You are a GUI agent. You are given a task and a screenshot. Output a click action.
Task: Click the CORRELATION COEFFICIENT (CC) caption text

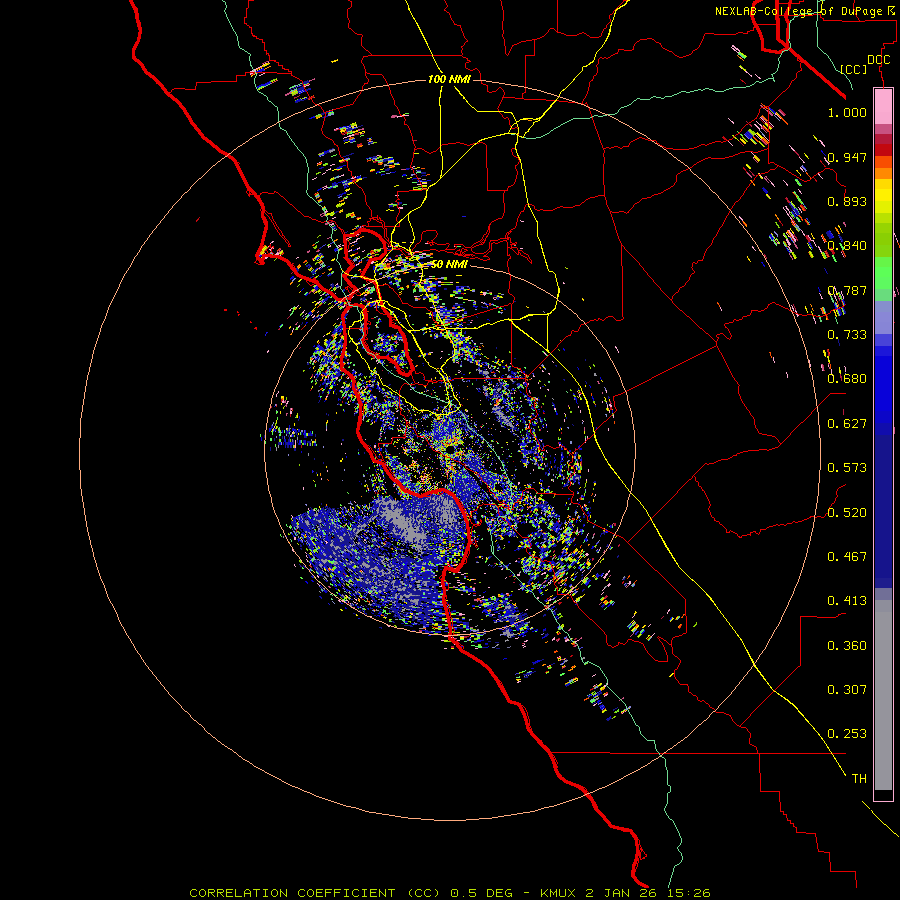click(x=315, y=893)
